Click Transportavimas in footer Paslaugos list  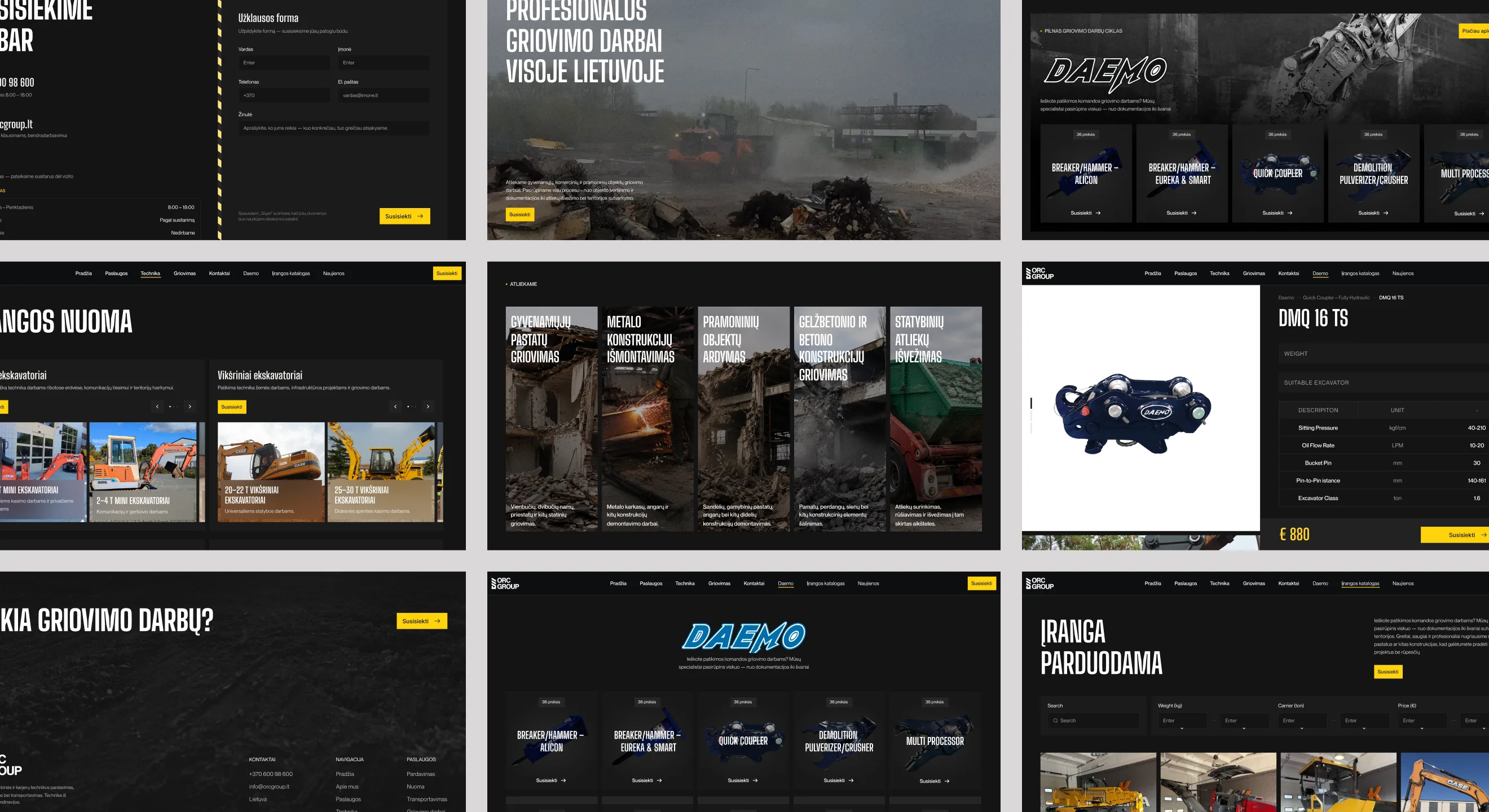coord(426,799)
